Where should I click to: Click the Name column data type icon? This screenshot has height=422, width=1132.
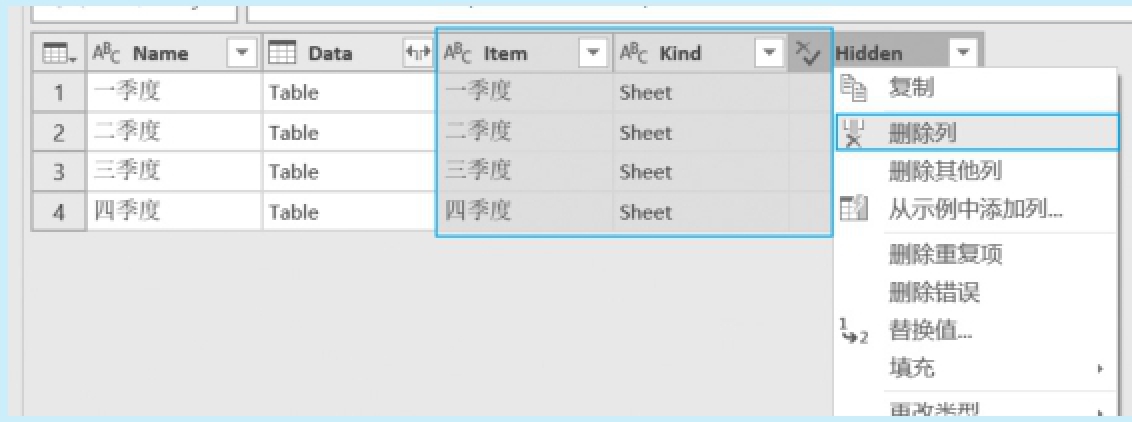[x=108, y=54]
